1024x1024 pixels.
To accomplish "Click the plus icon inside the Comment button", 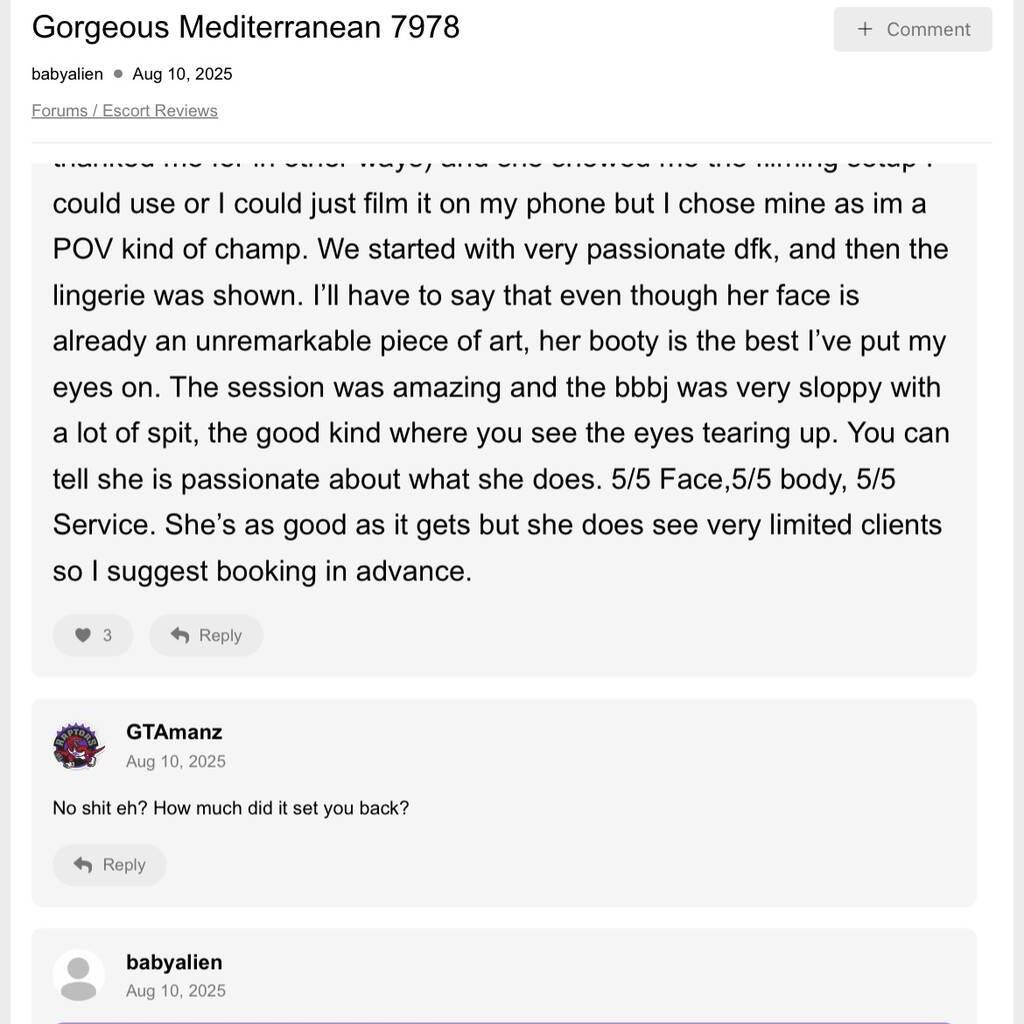I will tap(862, 29).
